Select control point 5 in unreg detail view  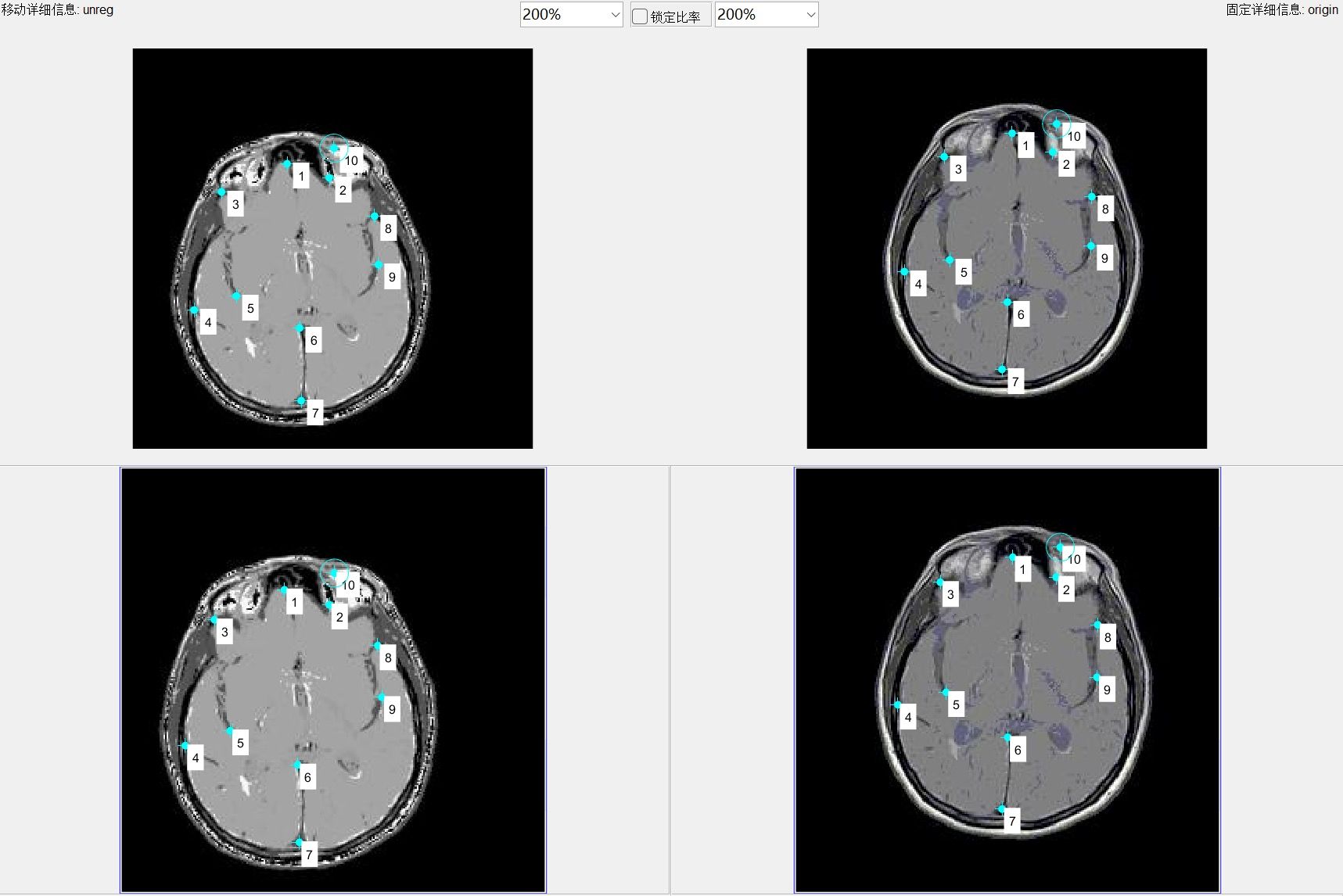(x=236, y=296)
